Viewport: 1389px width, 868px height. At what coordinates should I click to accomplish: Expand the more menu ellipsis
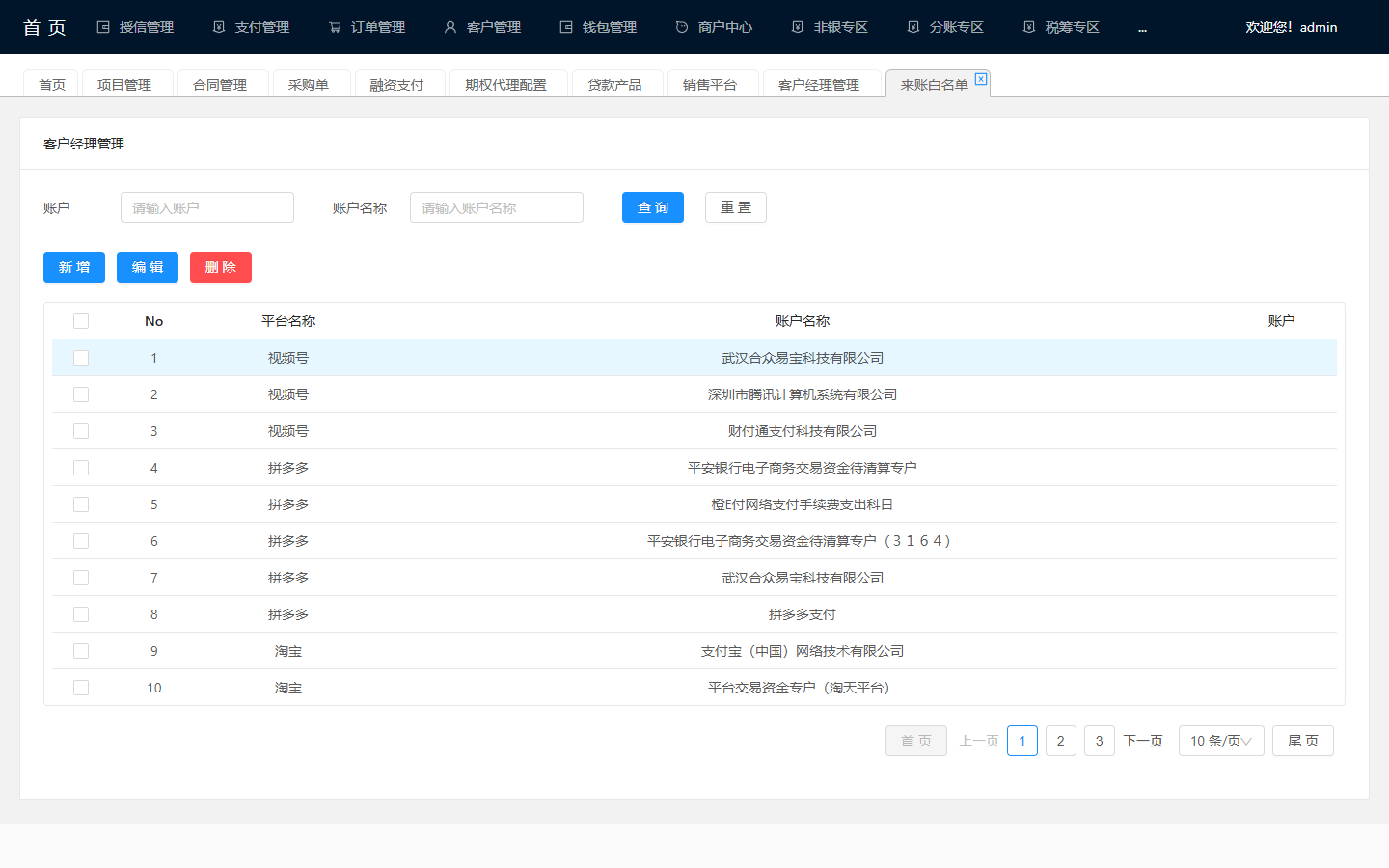coord(1142,28)
